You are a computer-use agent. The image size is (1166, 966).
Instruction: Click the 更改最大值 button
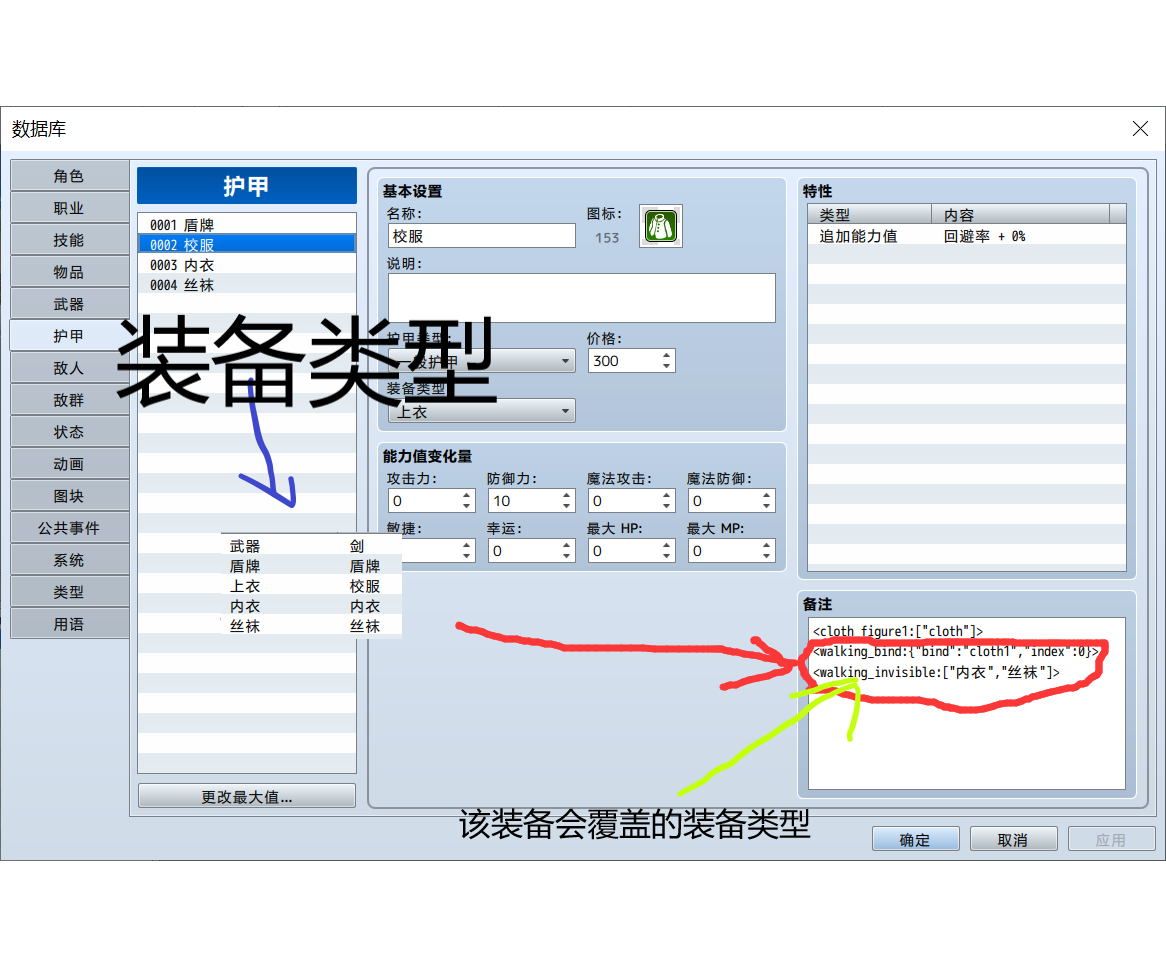(247, 796)
